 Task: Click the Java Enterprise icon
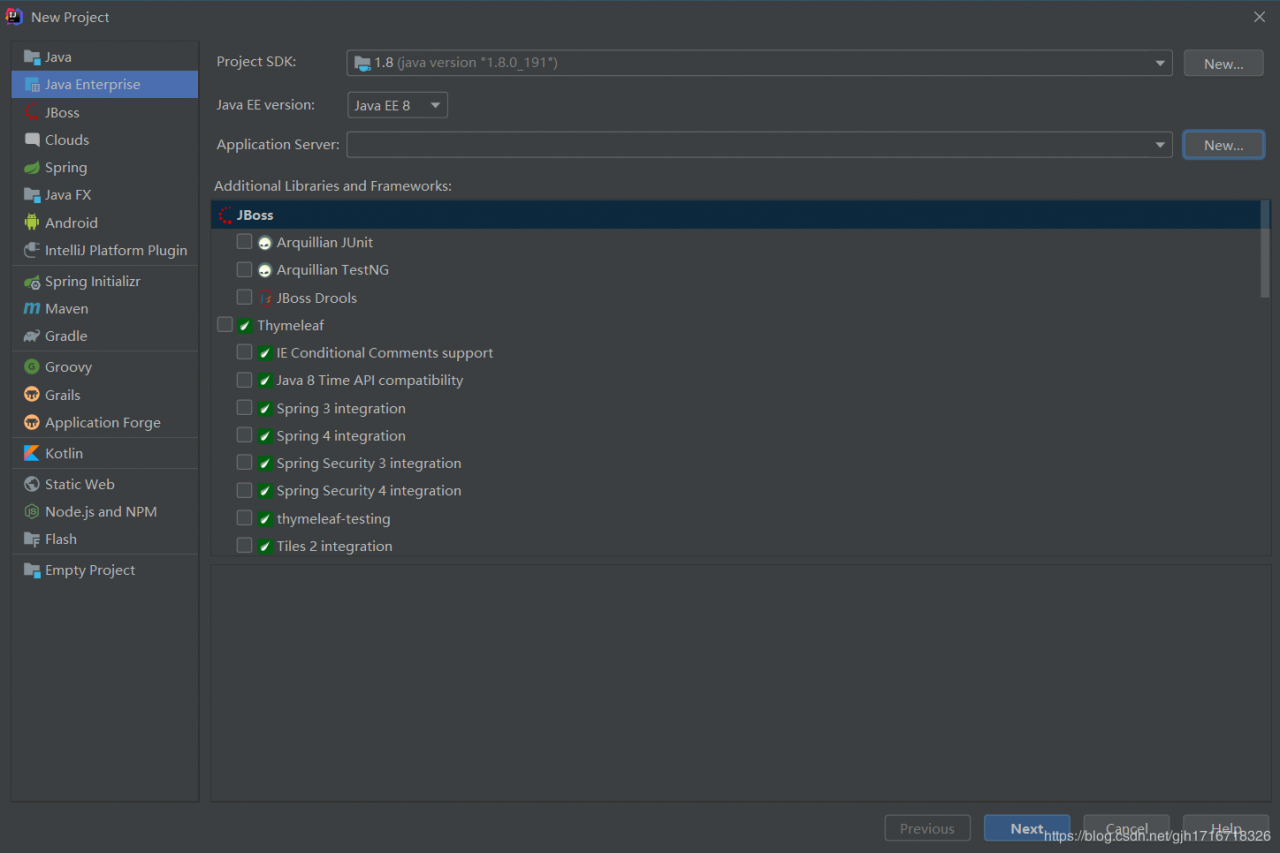32,85
